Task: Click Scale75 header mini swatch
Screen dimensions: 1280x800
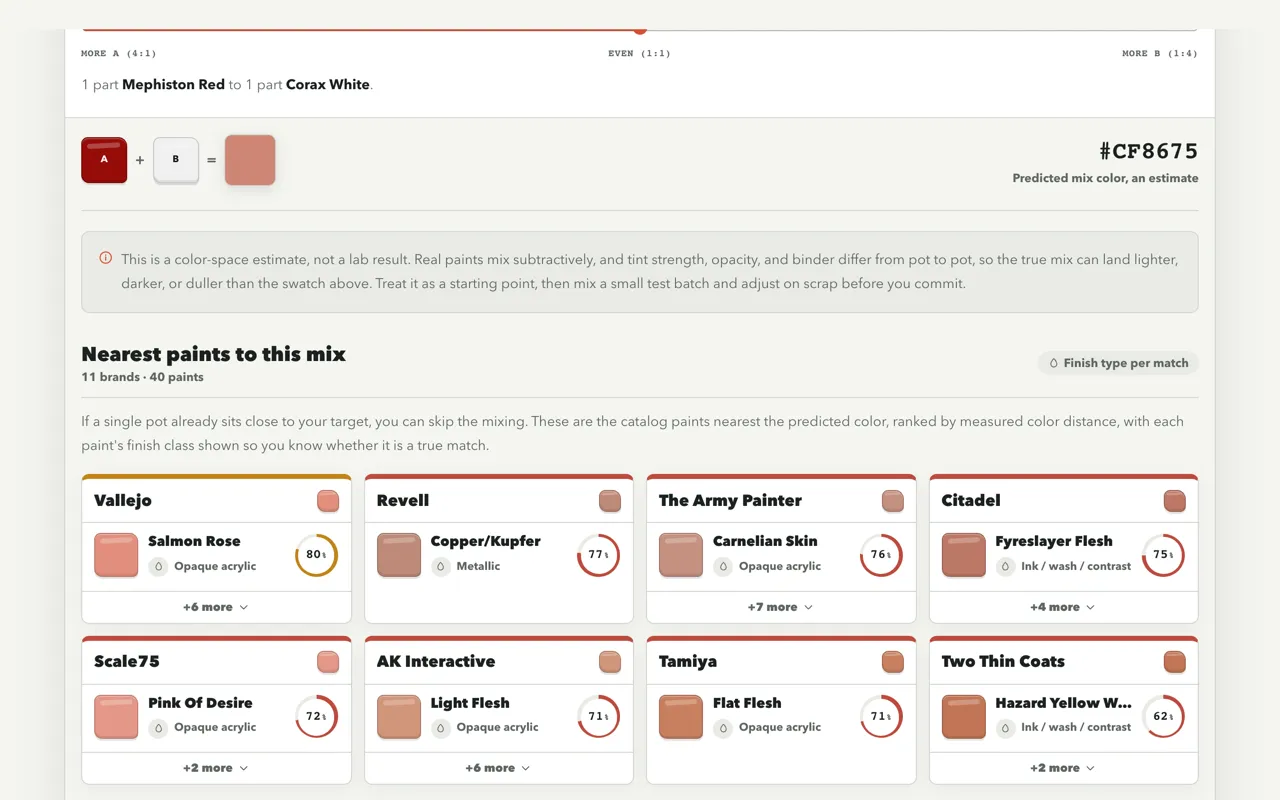Action: tap(328, 662)
